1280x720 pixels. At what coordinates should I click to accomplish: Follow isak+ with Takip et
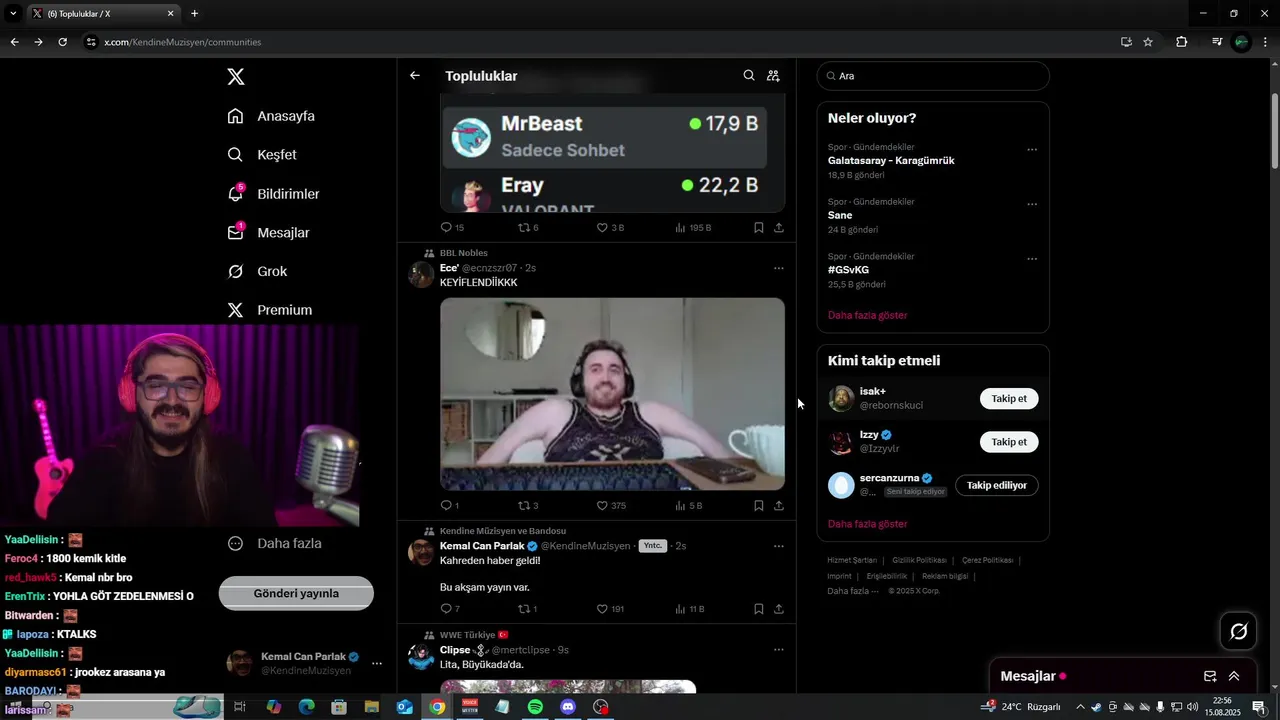pos(1009,399)
